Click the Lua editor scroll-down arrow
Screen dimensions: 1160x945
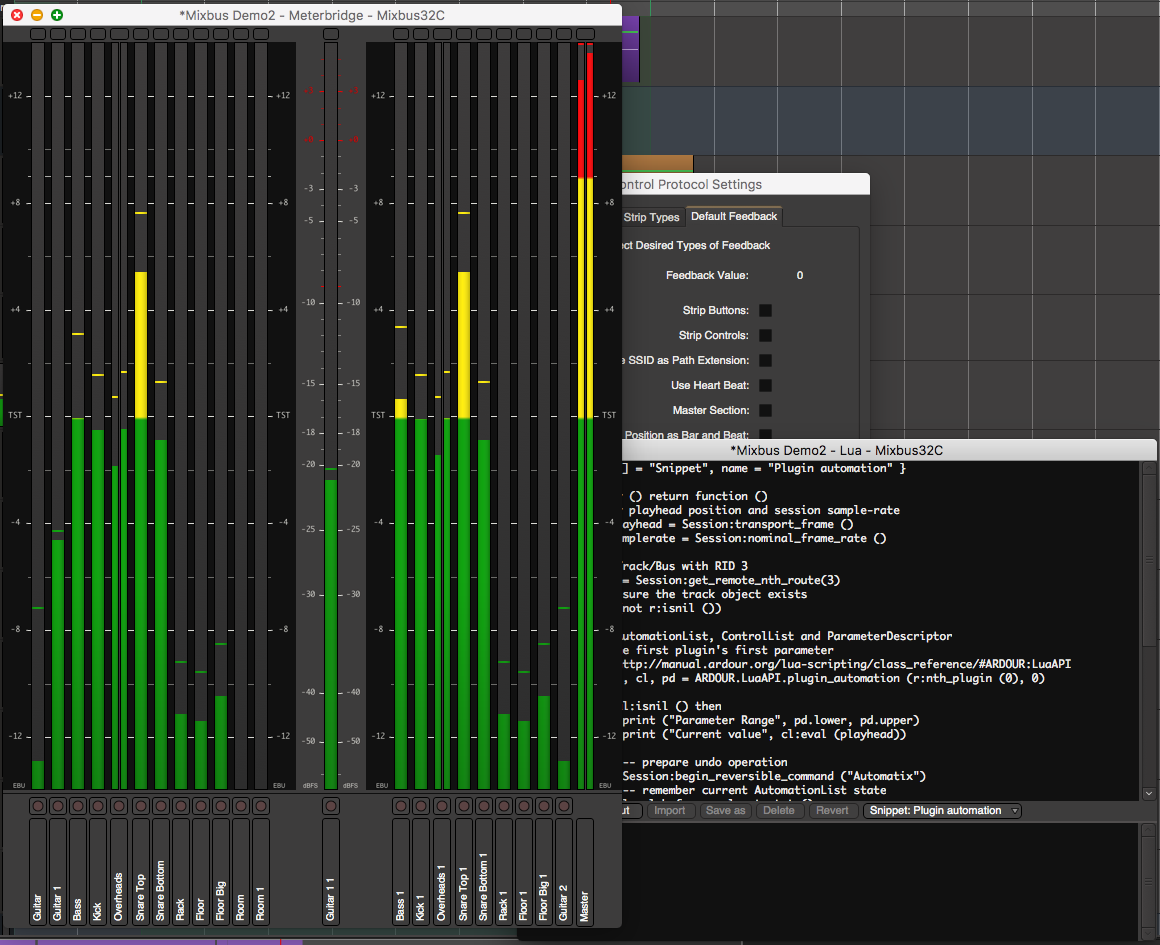pos(1148,792)
